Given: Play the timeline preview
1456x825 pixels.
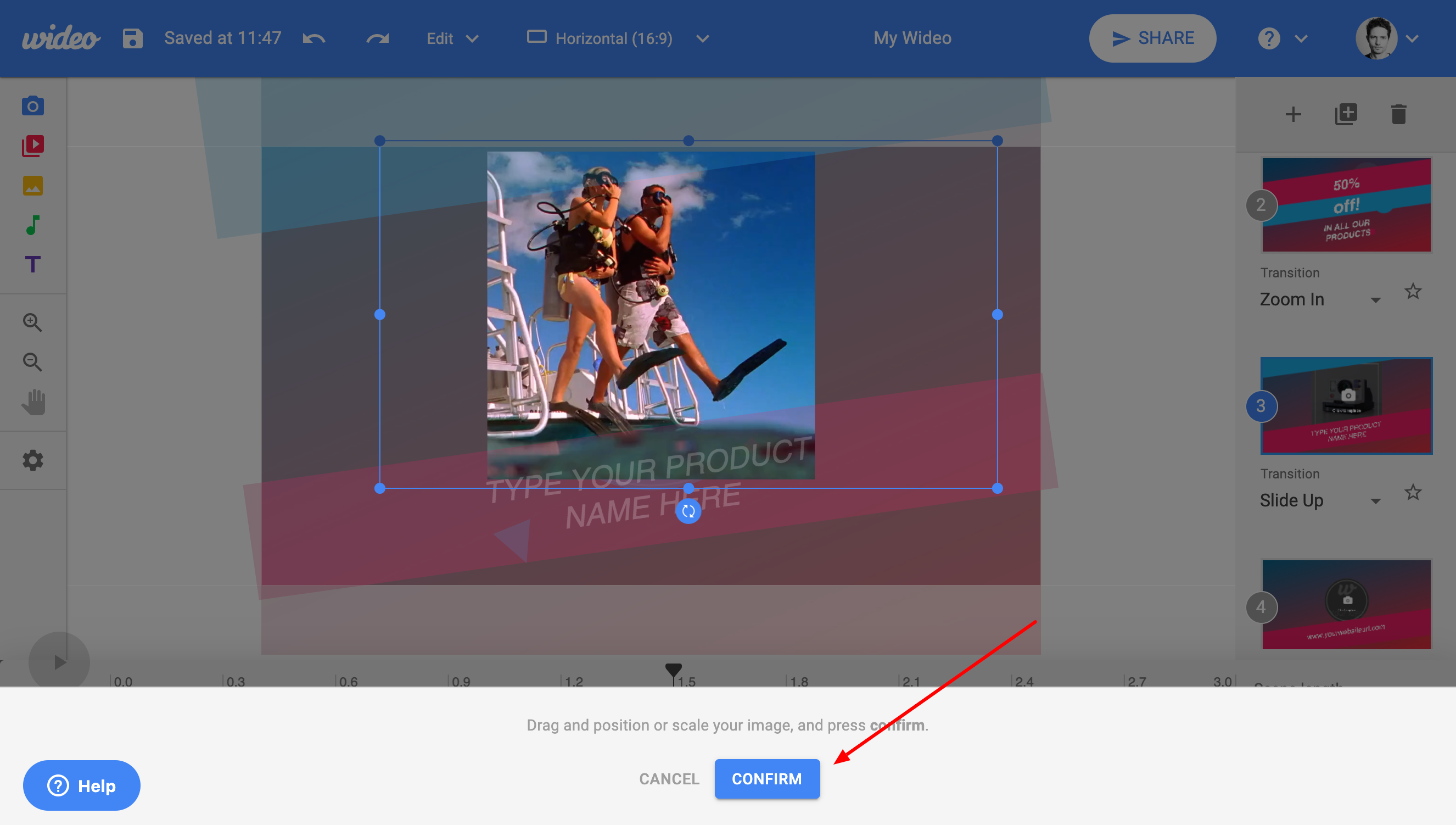Looking at the screenshot, I should (59, 662).
